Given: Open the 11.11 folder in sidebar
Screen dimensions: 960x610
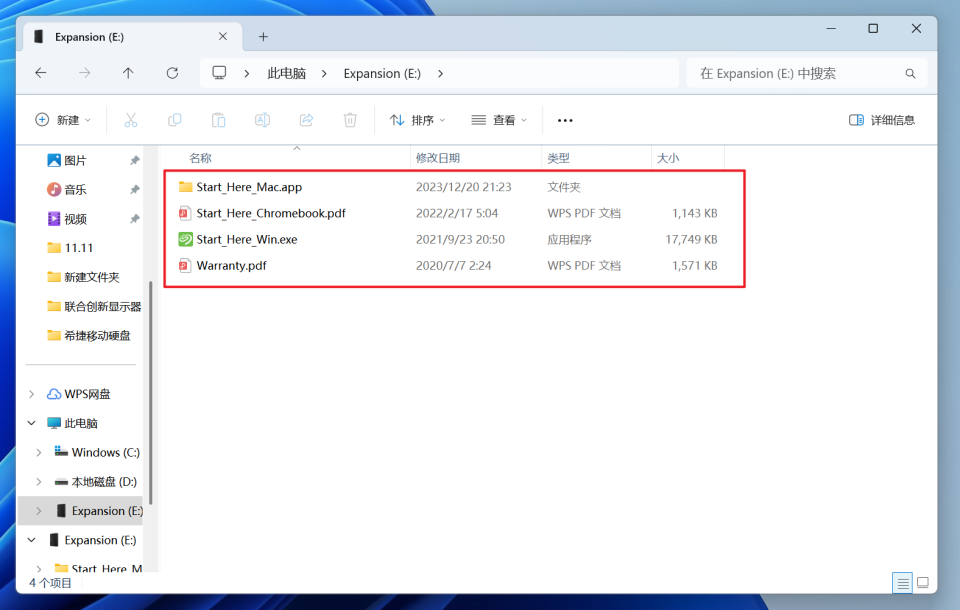Looking at the screenshot, I should [78, 248].
